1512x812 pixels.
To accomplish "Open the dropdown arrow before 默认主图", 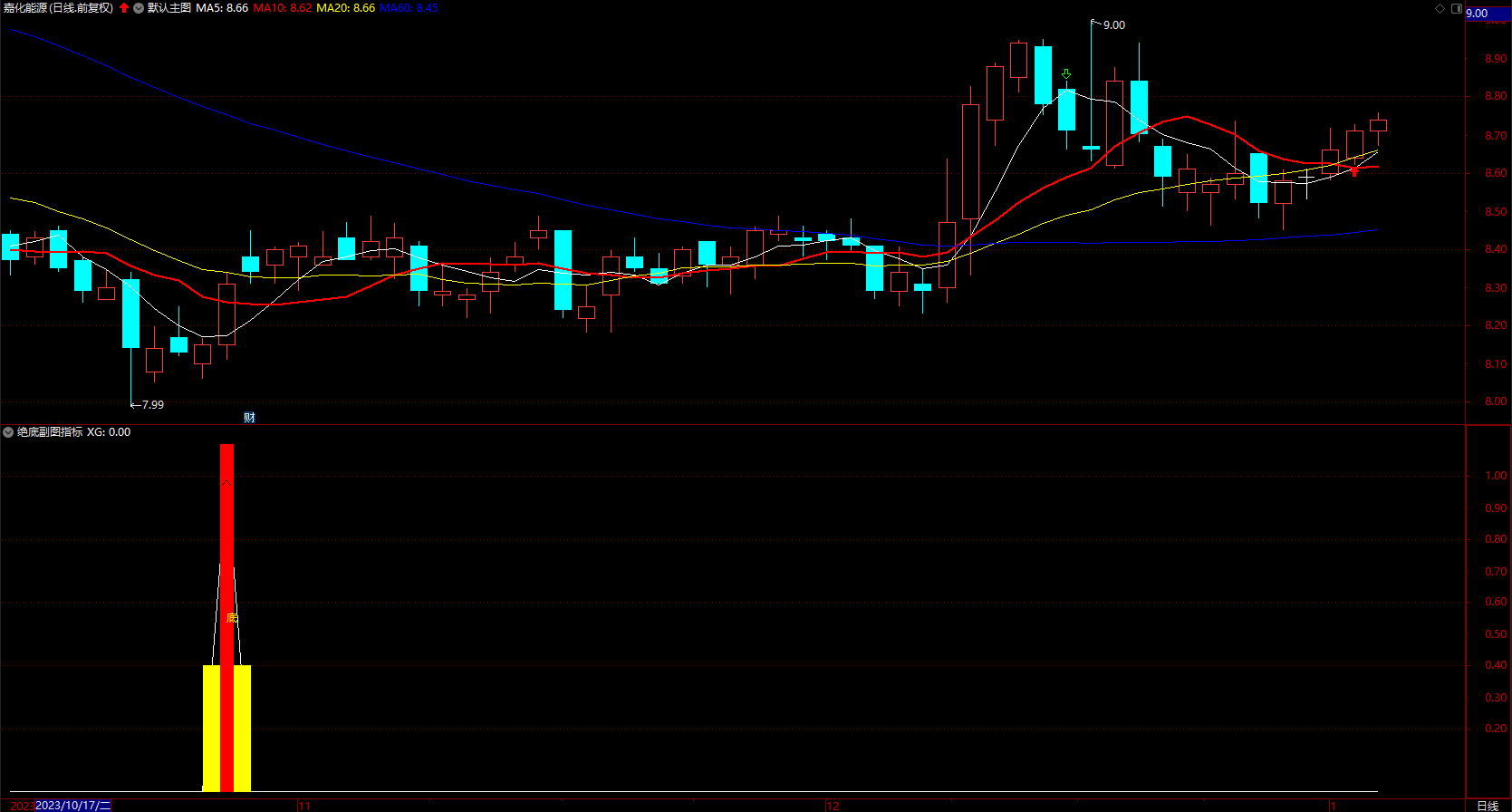I will point(139,8).
